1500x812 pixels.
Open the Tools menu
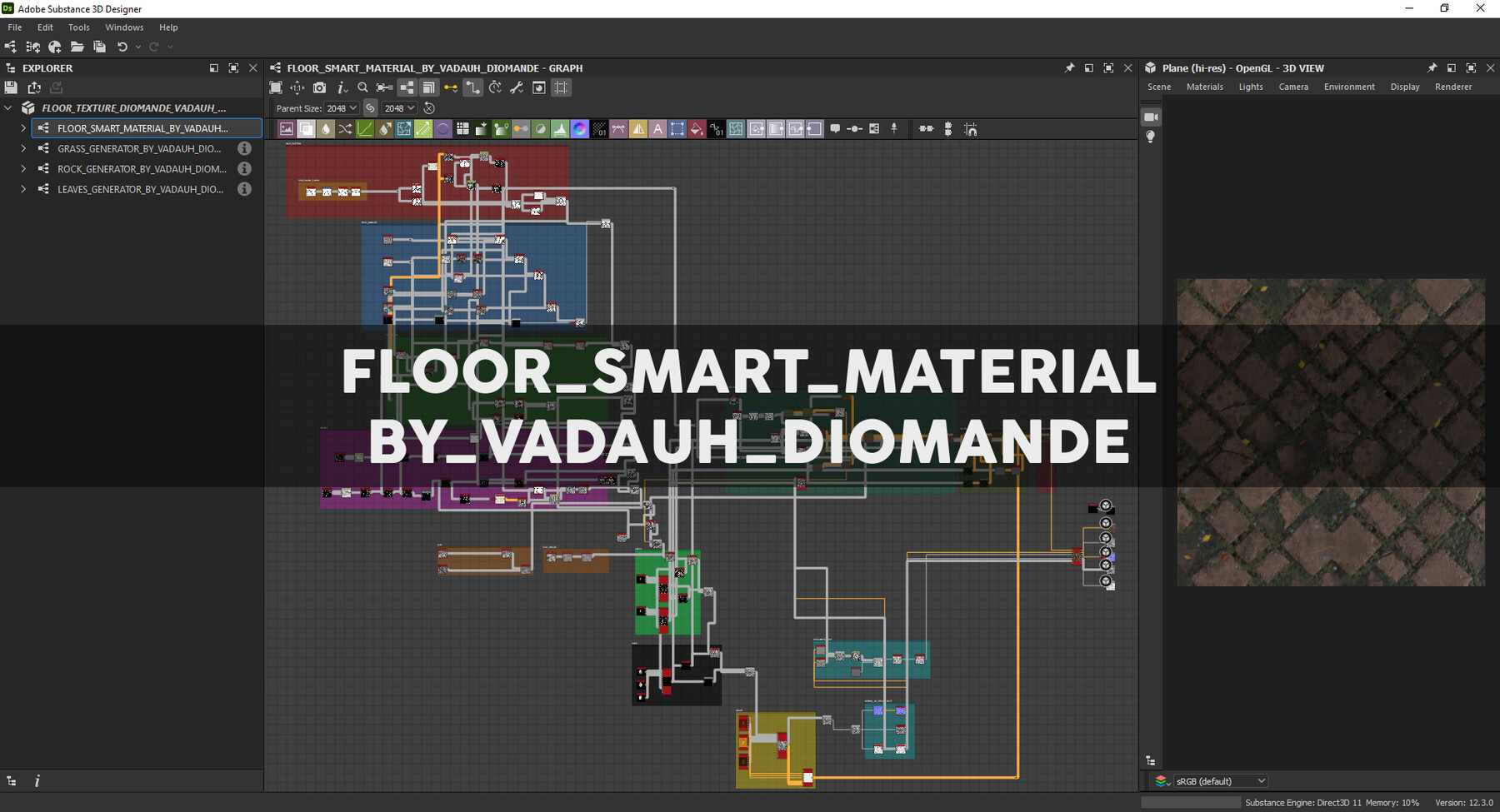[x=79, y=27]
